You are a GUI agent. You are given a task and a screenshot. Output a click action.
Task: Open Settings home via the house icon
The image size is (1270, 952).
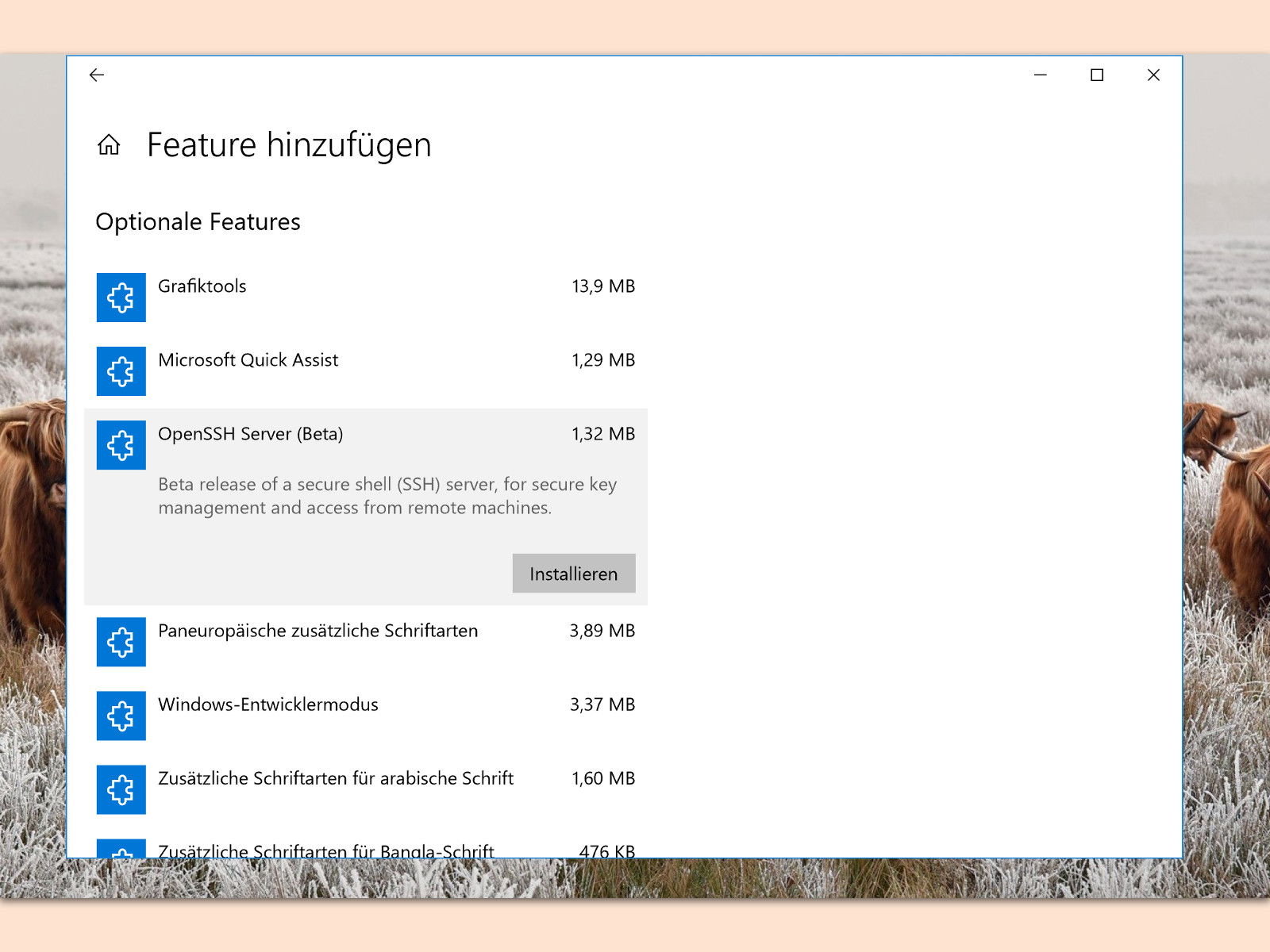tap(109, 144)
